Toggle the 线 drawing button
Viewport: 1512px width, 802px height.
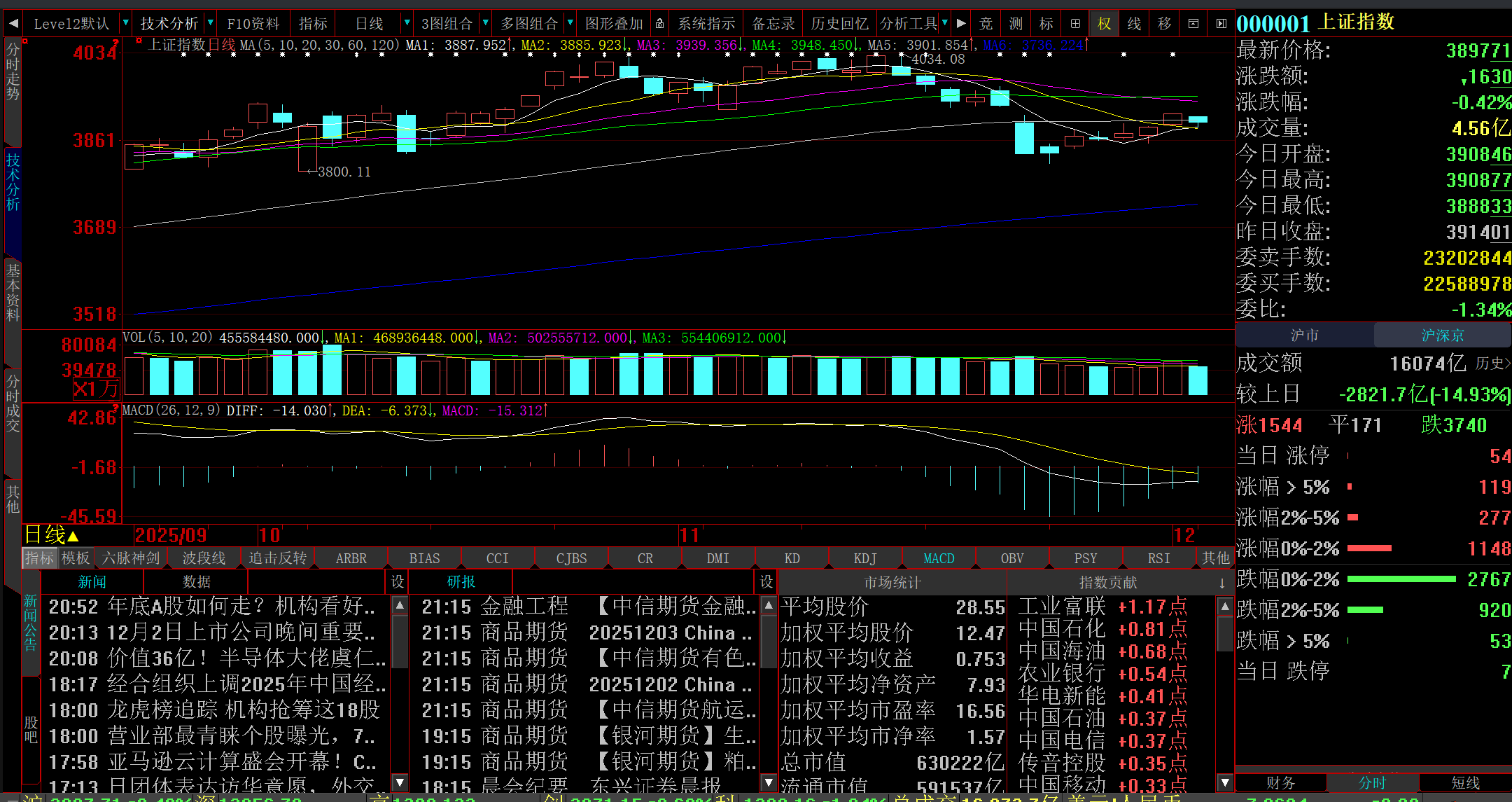click(x=1134, y=24)
